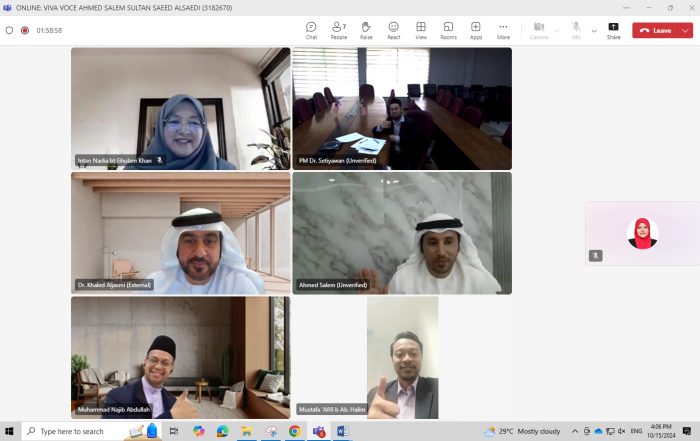Change the meeting View layout
Screen dimensions: 700x441
point(421,30)
